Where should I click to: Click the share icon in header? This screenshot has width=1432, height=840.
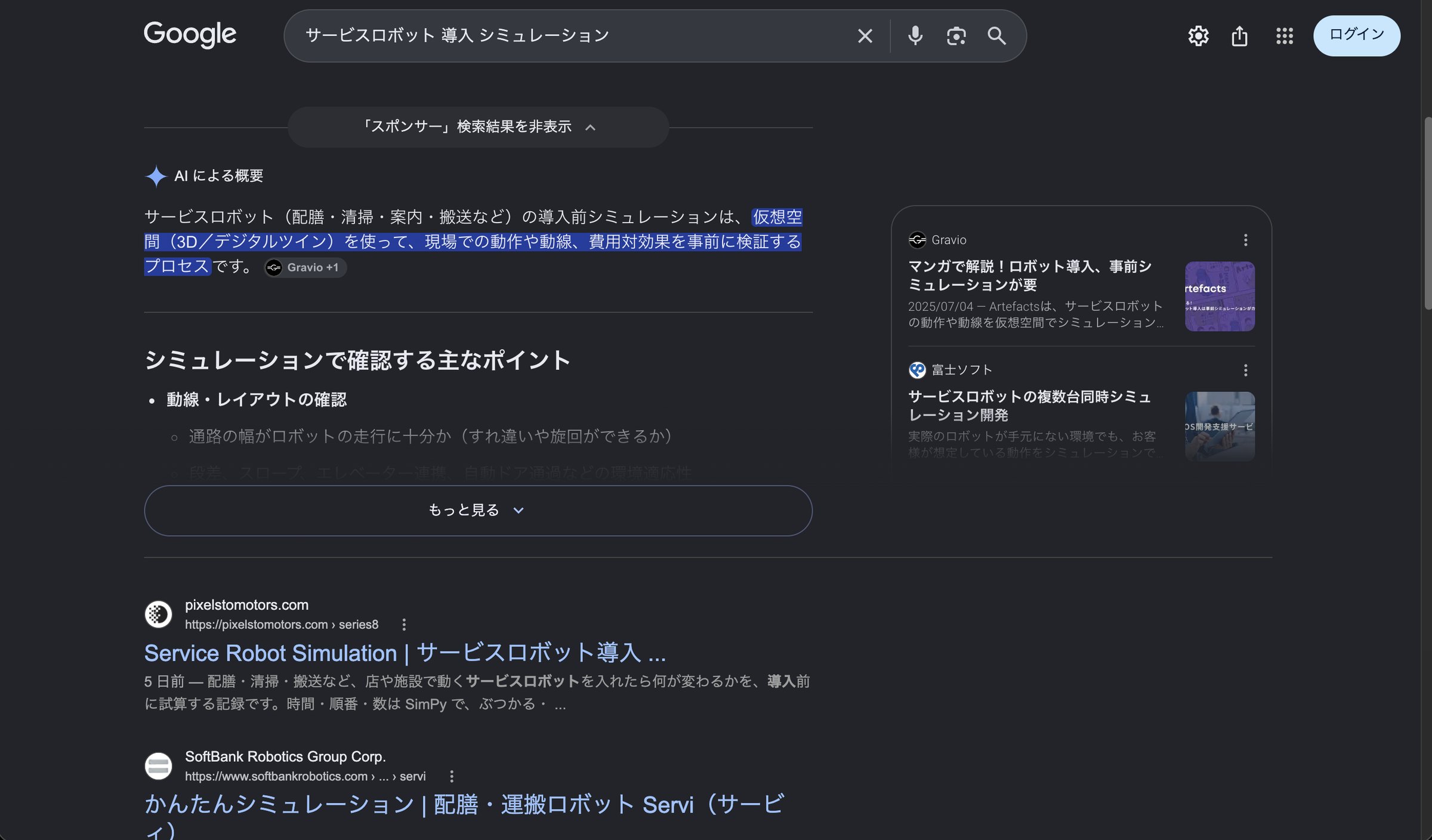point(1239,36)
